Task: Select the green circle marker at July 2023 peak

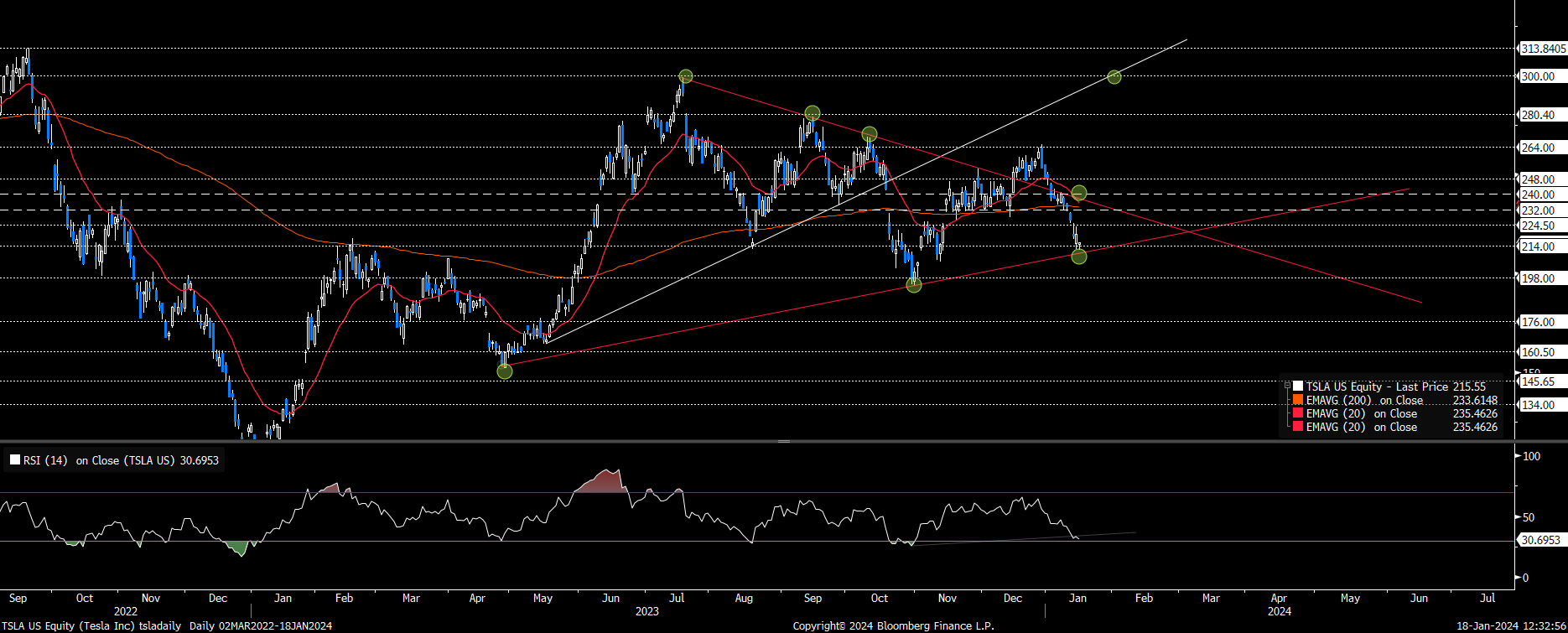Action: click(686, 76)
